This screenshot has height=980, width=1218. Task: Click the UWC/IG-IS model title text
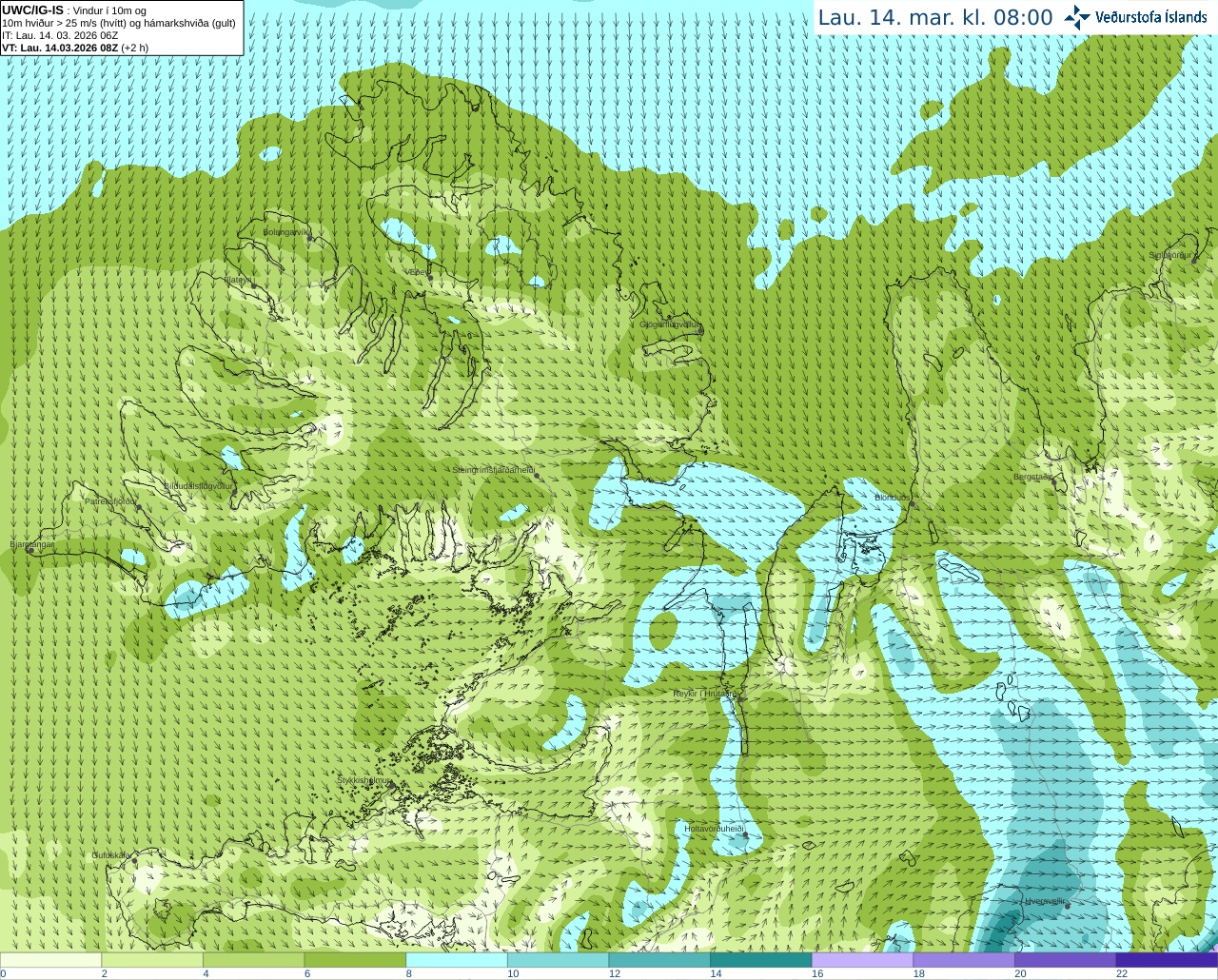[32, 10]
